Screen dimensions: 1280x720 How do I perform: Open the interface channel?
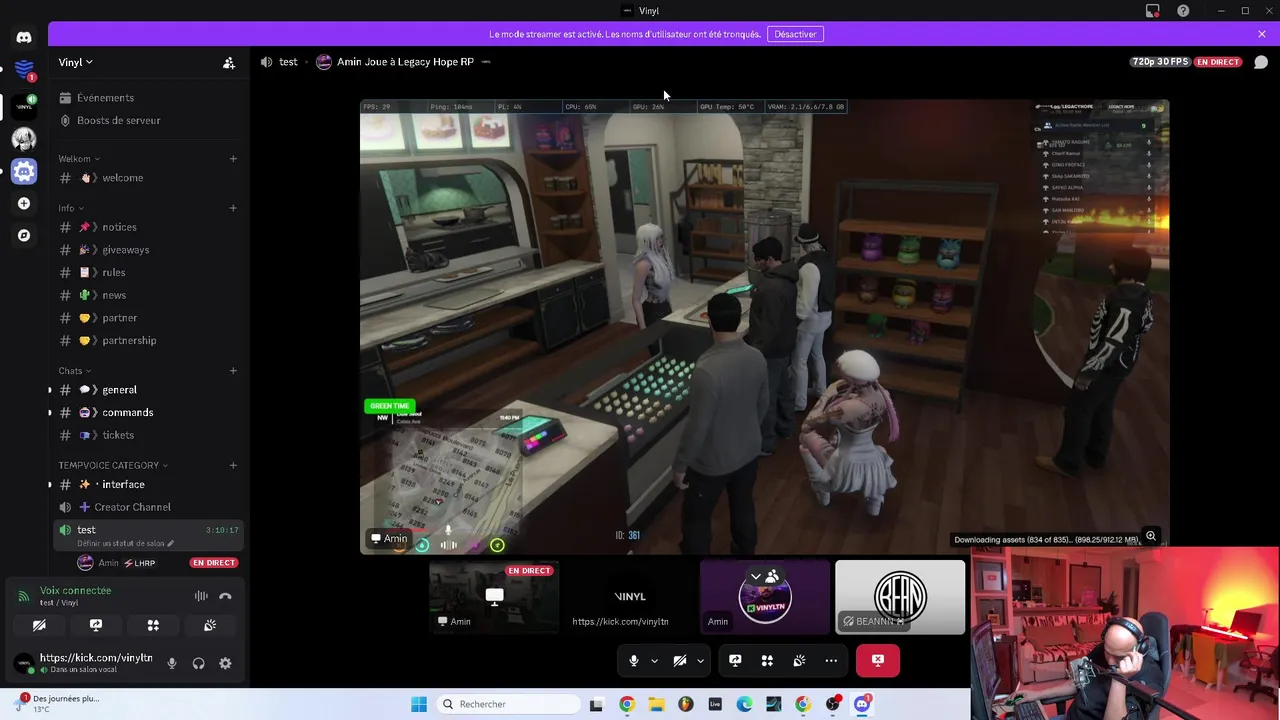click(148, 485)
